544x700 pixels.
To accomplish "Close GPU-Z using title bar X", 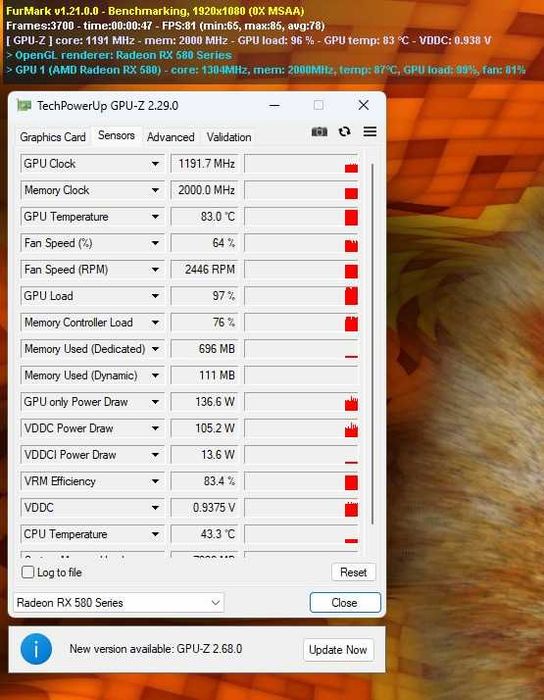I will [x=364, y=105].
